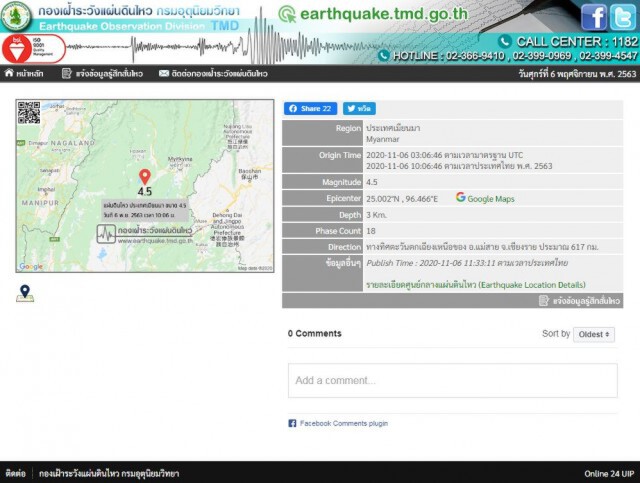This screenshot has height=483, width=640.
Task: Tweet using the Twitter ทวีต button
Action: coord(359,109)
